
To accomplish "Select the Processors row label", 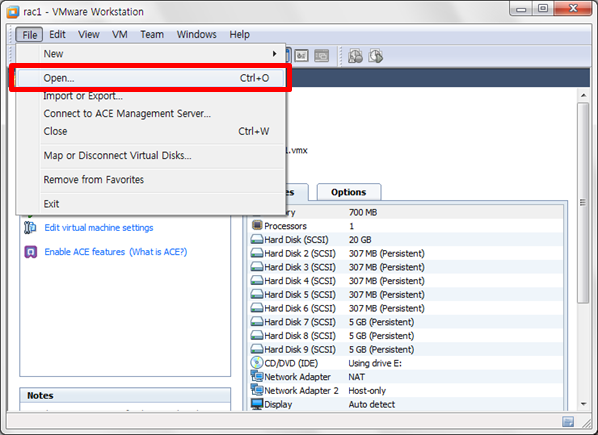I will pos(285,226).
